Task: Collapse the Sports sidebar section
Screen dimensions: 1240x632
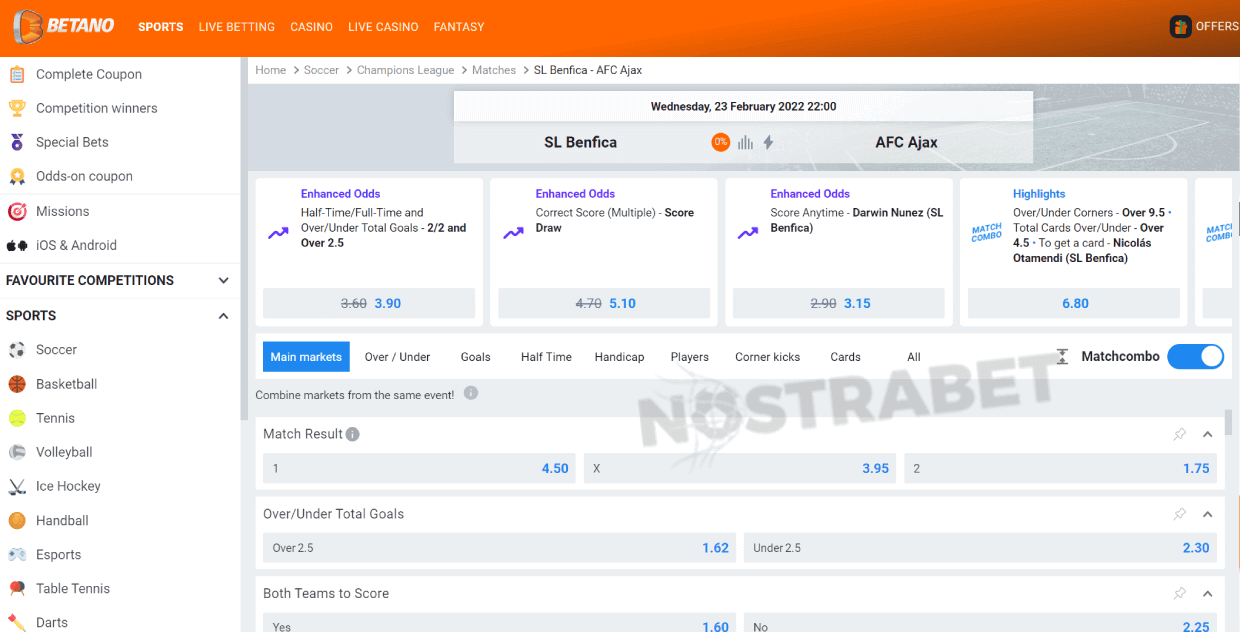Action: pyautogui.click(x=223, y=316)
